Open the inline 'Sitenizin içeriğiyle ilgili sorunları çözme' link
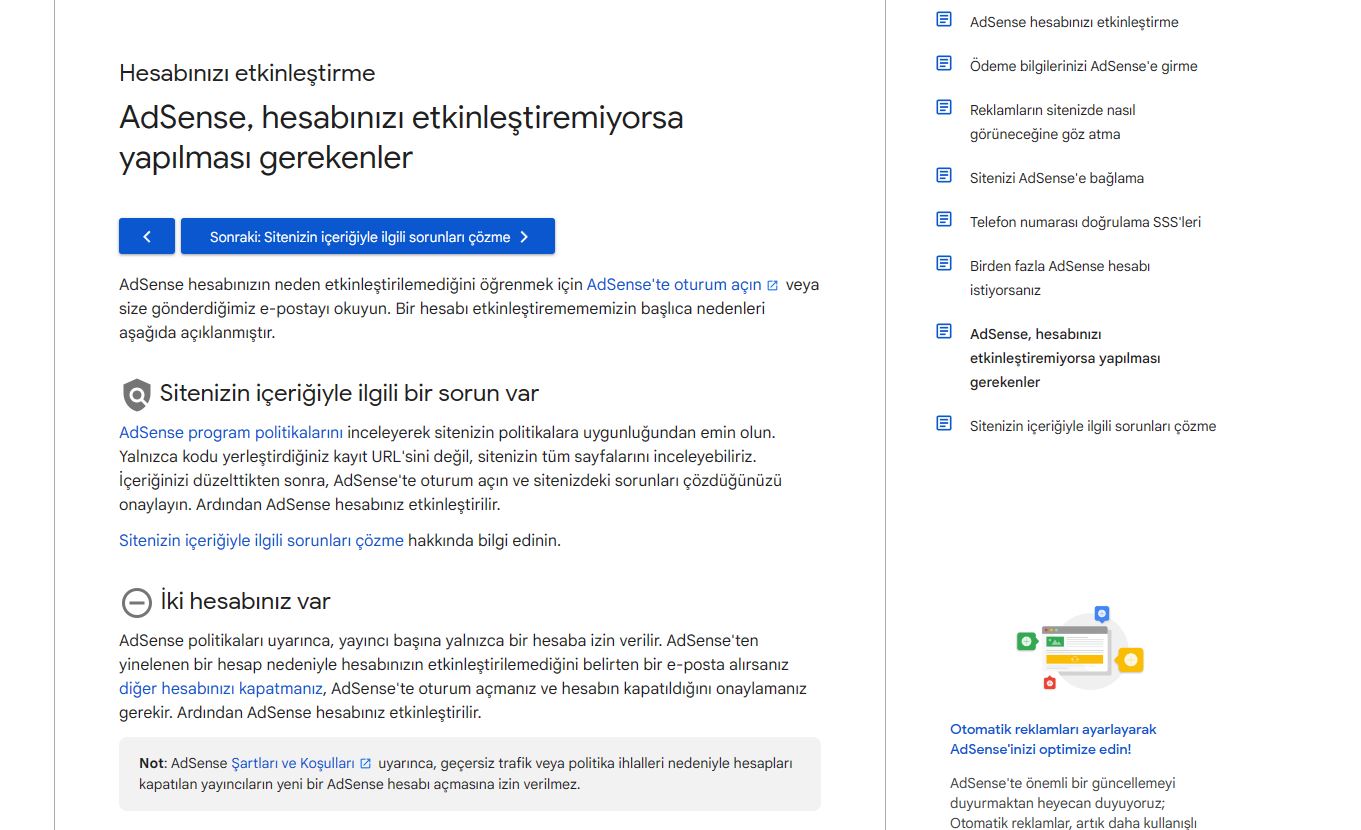Screen dimensions: 1361x830 pos(261,540)
